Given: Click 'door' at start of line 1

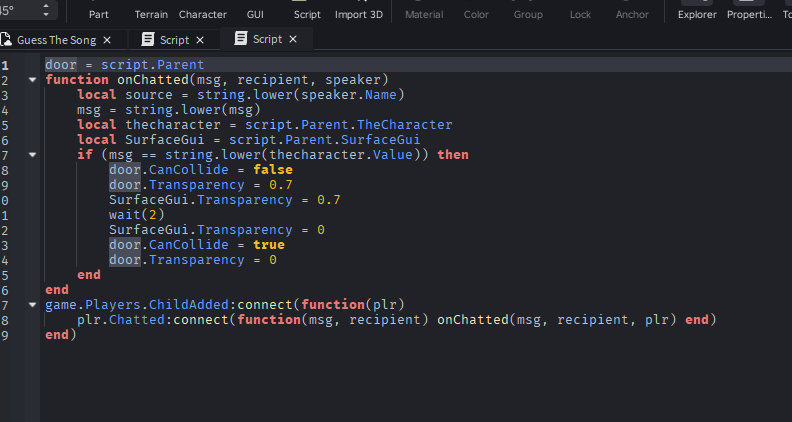Looking at the screenshot, I should point(61,65).
